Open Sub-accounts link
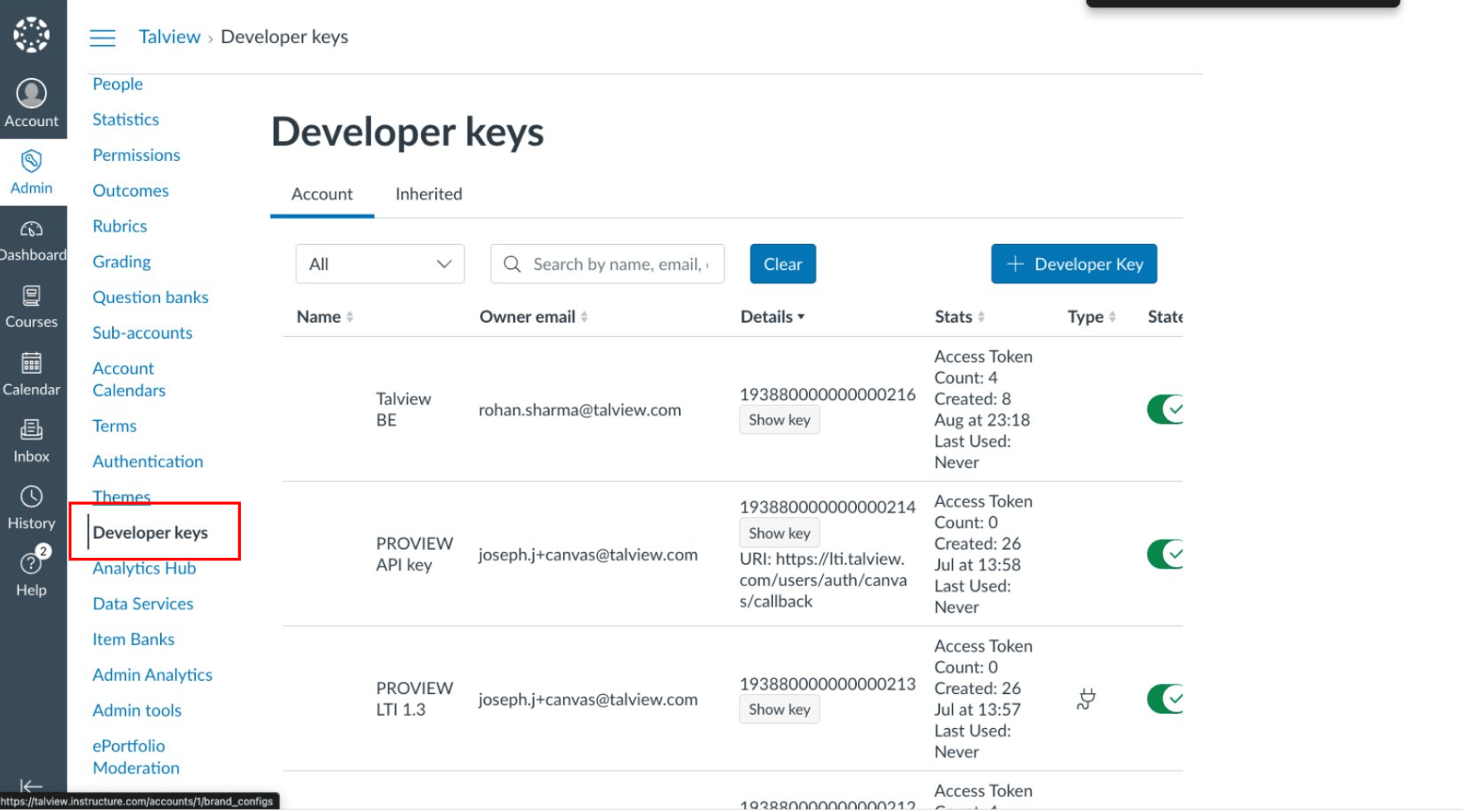 click(142, 333)
